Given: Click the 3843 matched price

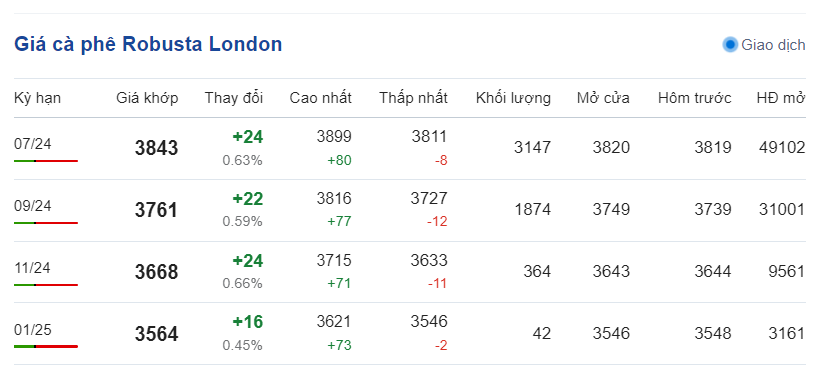Looking at the screenshot, I should (x=156, y=148).
